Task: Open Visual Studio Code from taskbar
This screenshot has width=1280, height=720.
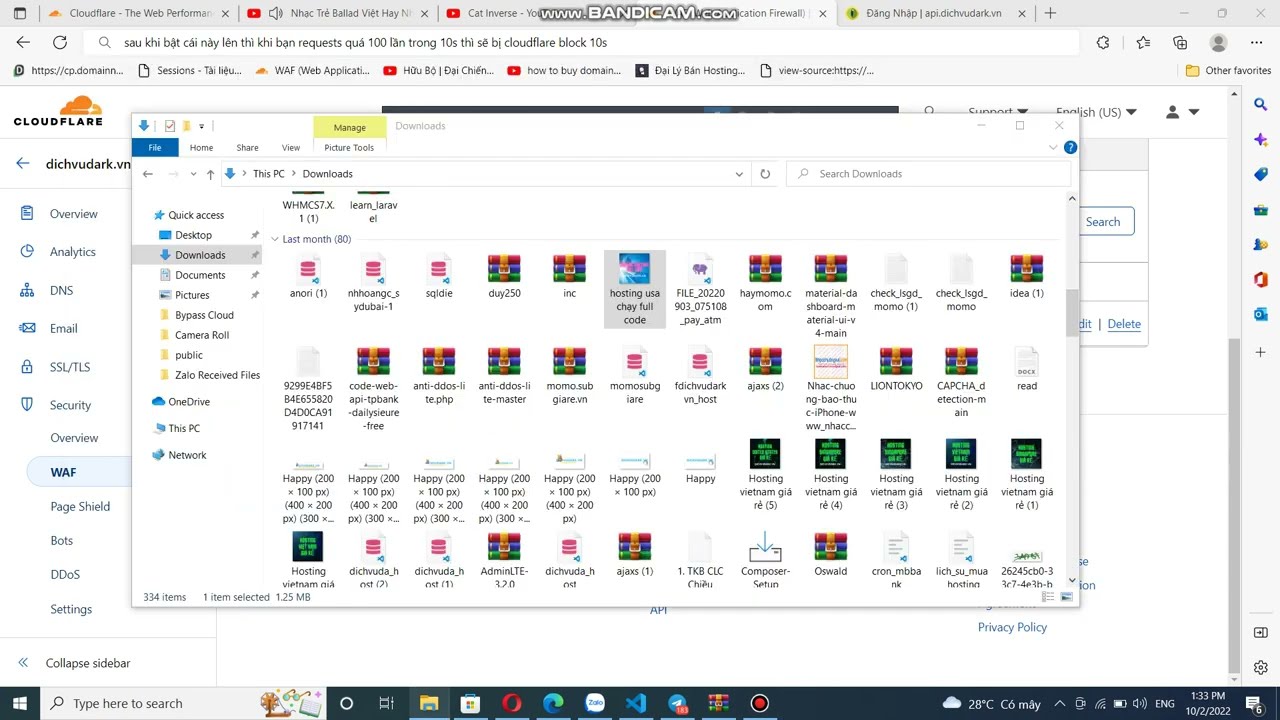Action: 636,703
